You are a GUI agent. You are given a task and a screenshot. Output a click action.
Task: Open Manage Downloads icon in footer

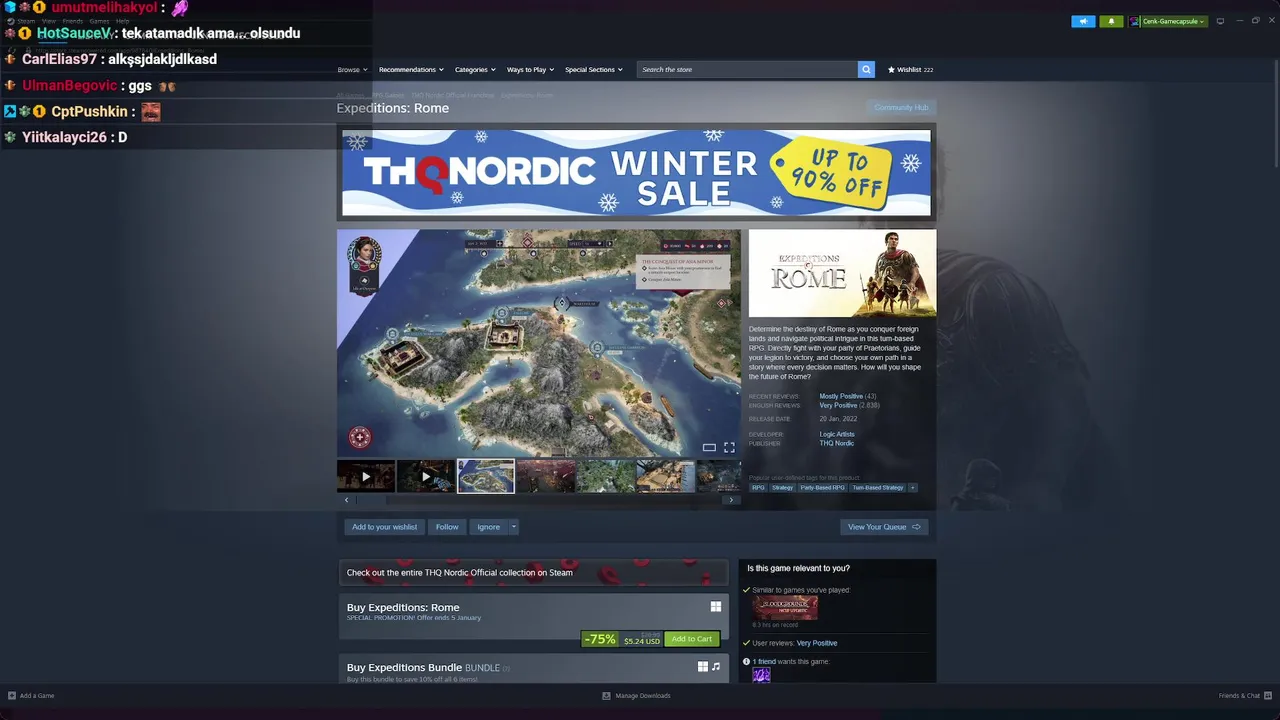pyautogui.click(x=606, y=696)
